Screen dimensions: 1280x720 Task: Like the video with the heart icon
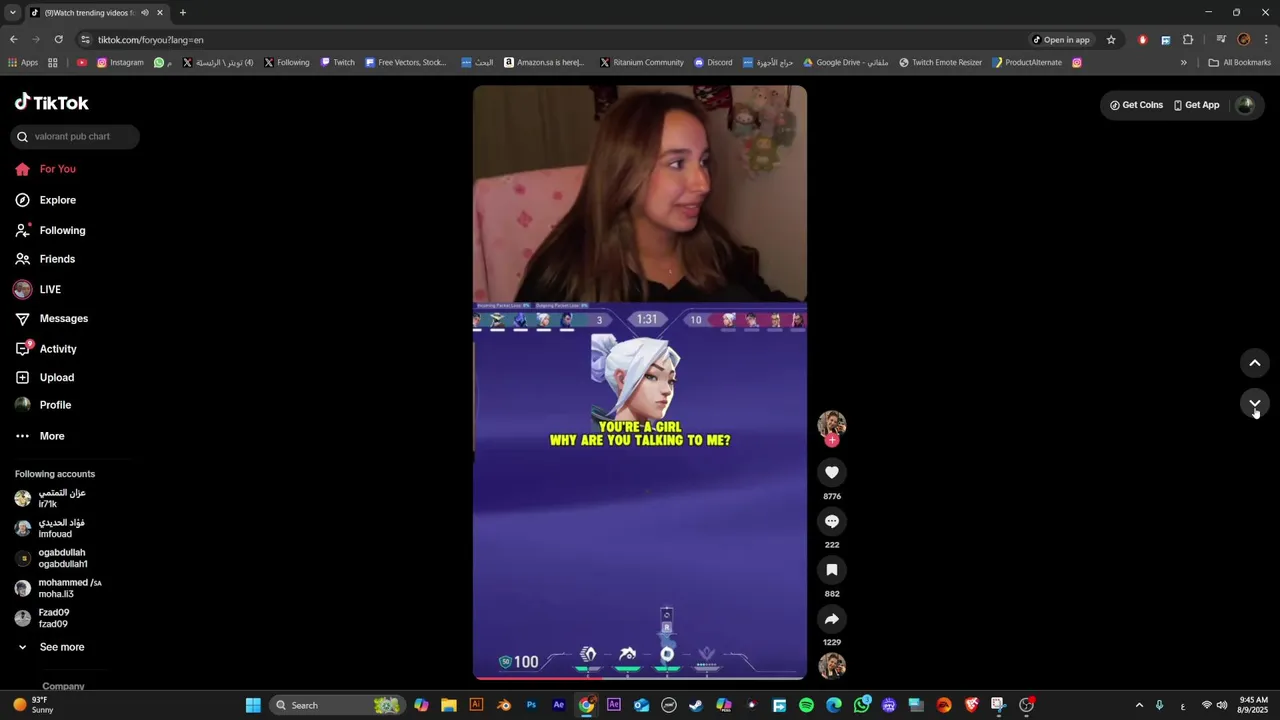click(x=832, y=472)
